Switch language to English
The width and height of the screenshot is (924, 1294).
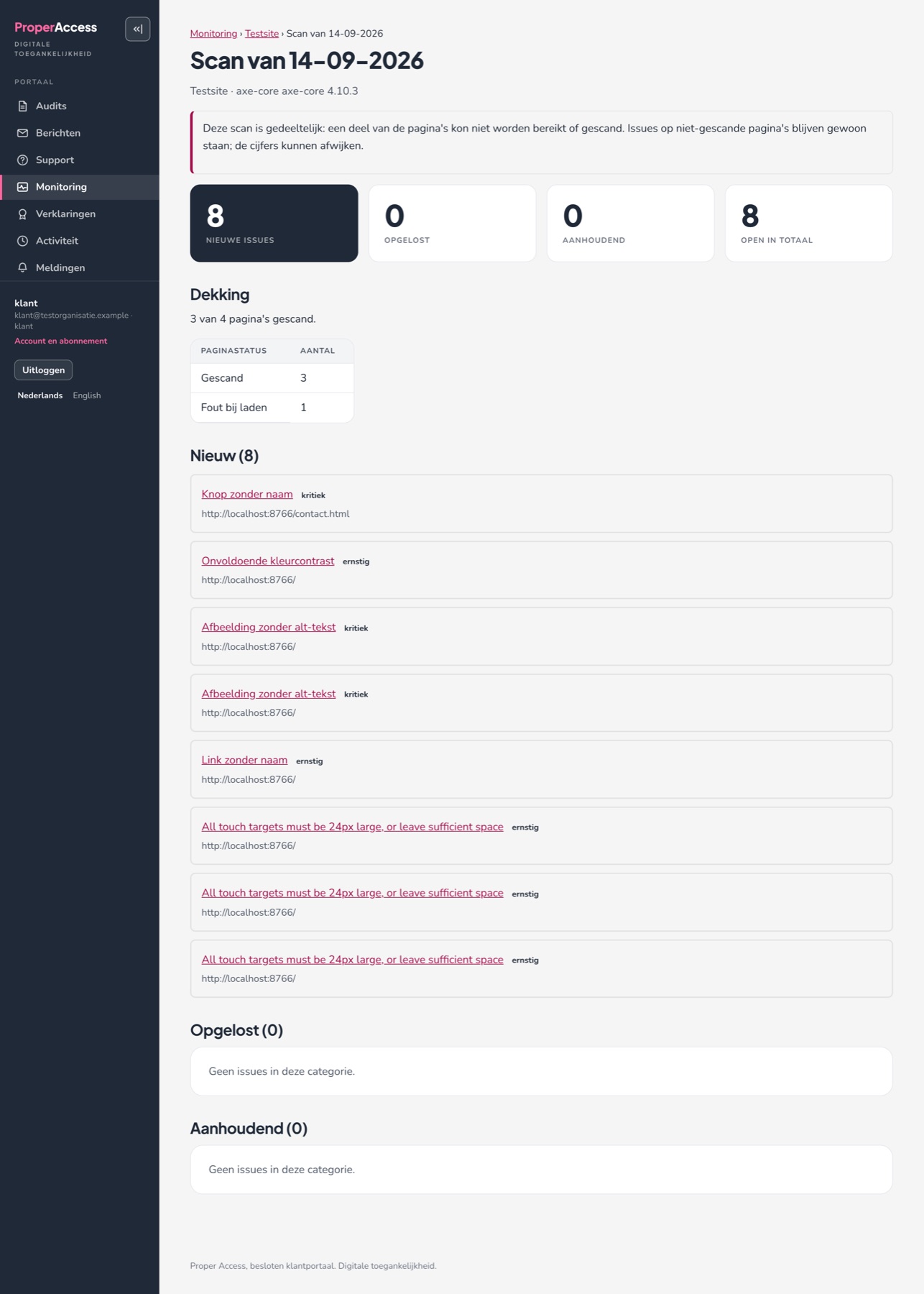(86, 395)
